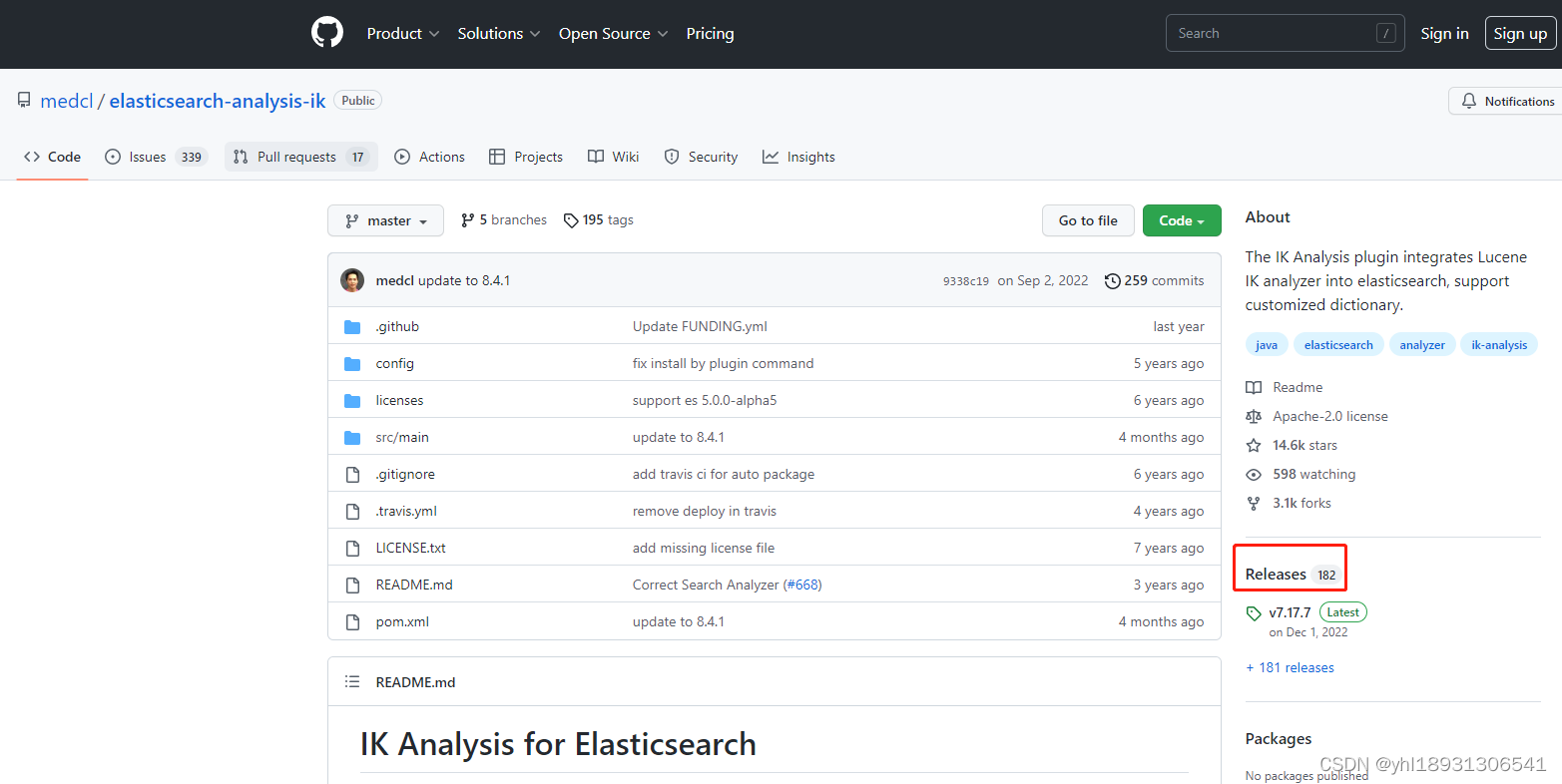Expand the Solutions dropdown menu

point(499,33)
